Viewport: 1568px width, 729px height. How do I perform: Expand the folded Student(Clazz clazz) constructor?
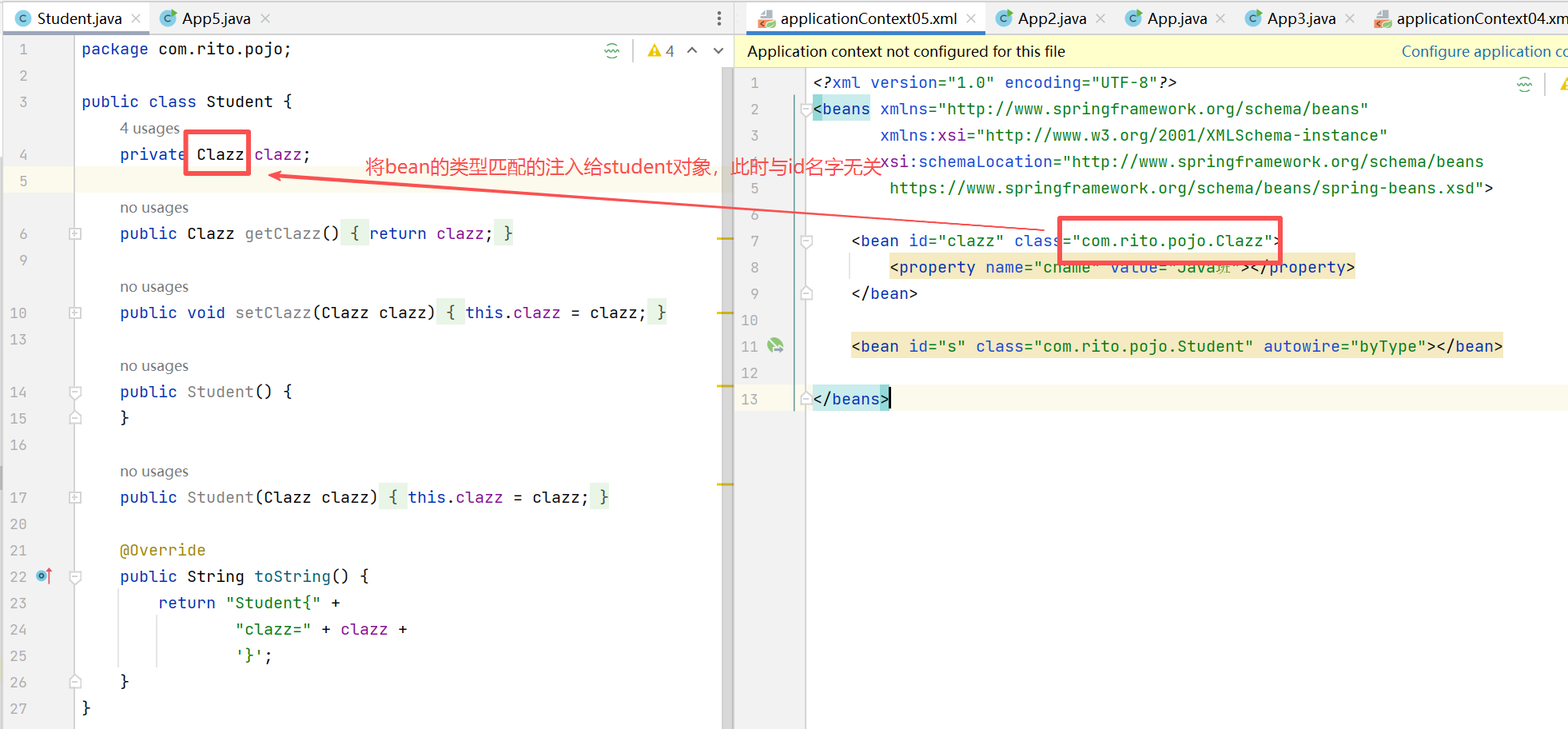(75, 497)
